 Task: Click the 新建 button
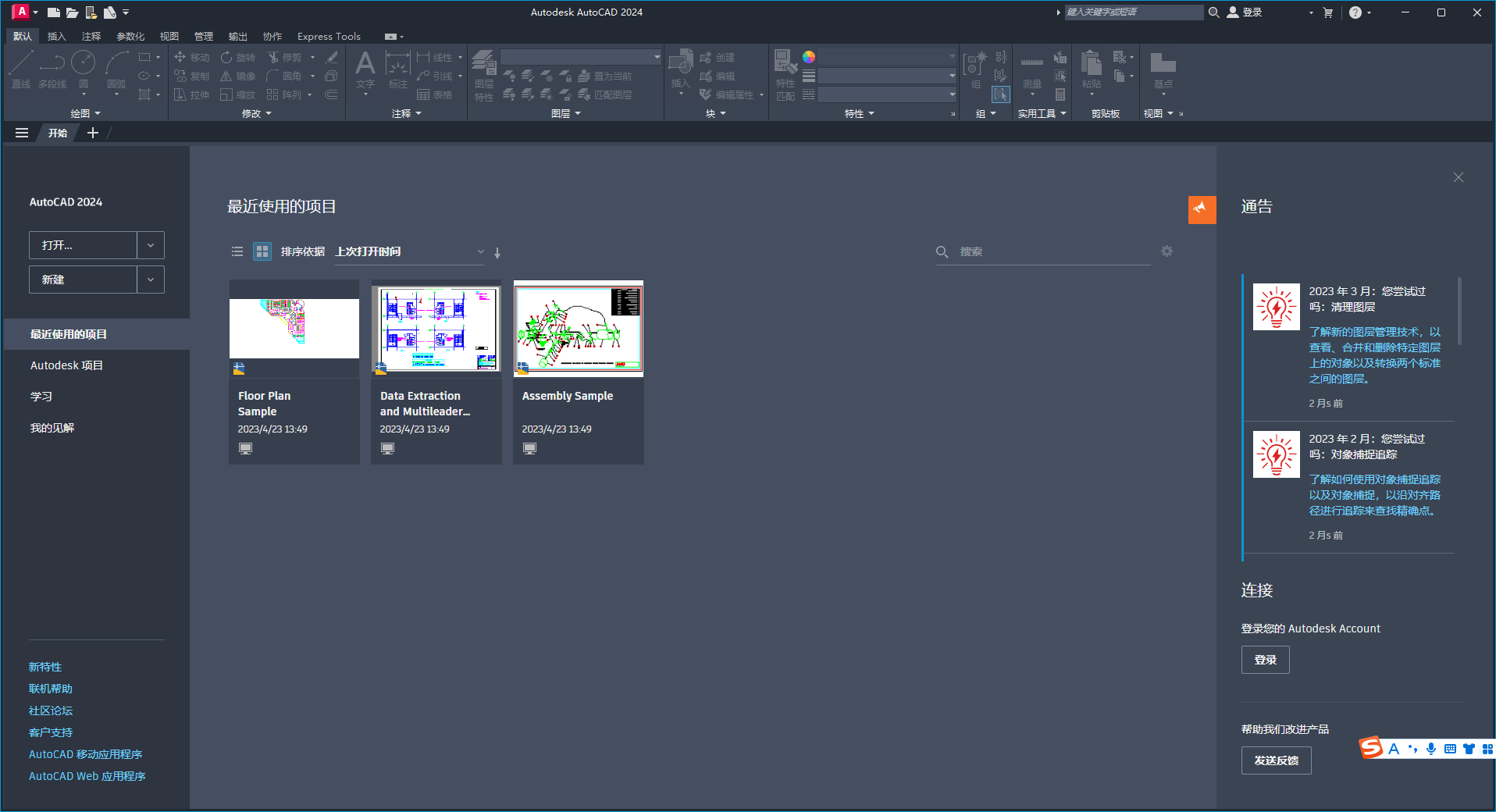[x=83, y=280]
